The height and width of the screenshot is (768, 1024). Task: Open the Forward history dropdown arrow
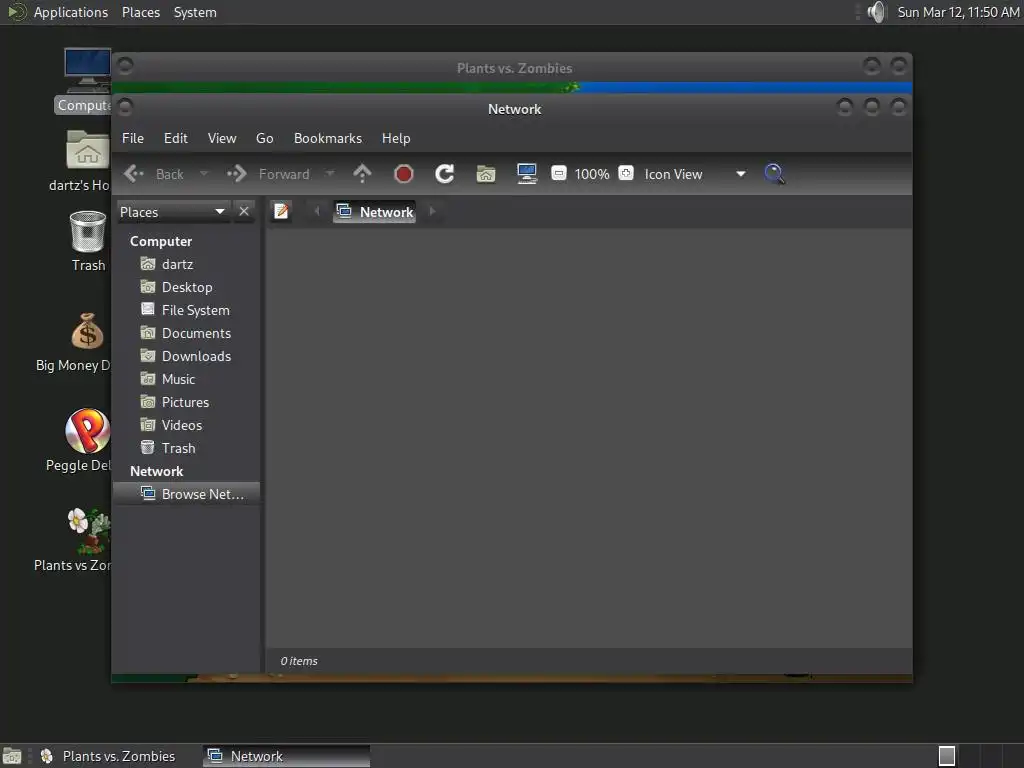tap(330, 174)
